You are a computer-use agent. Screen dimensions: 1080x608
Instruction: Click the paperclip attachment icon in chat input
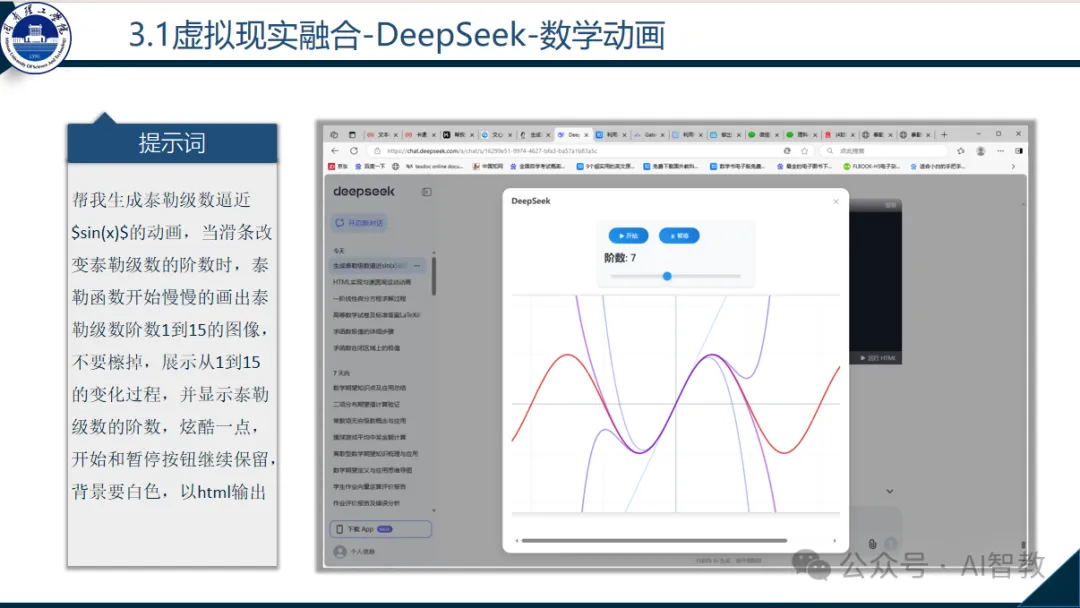[x=872, y=544]
